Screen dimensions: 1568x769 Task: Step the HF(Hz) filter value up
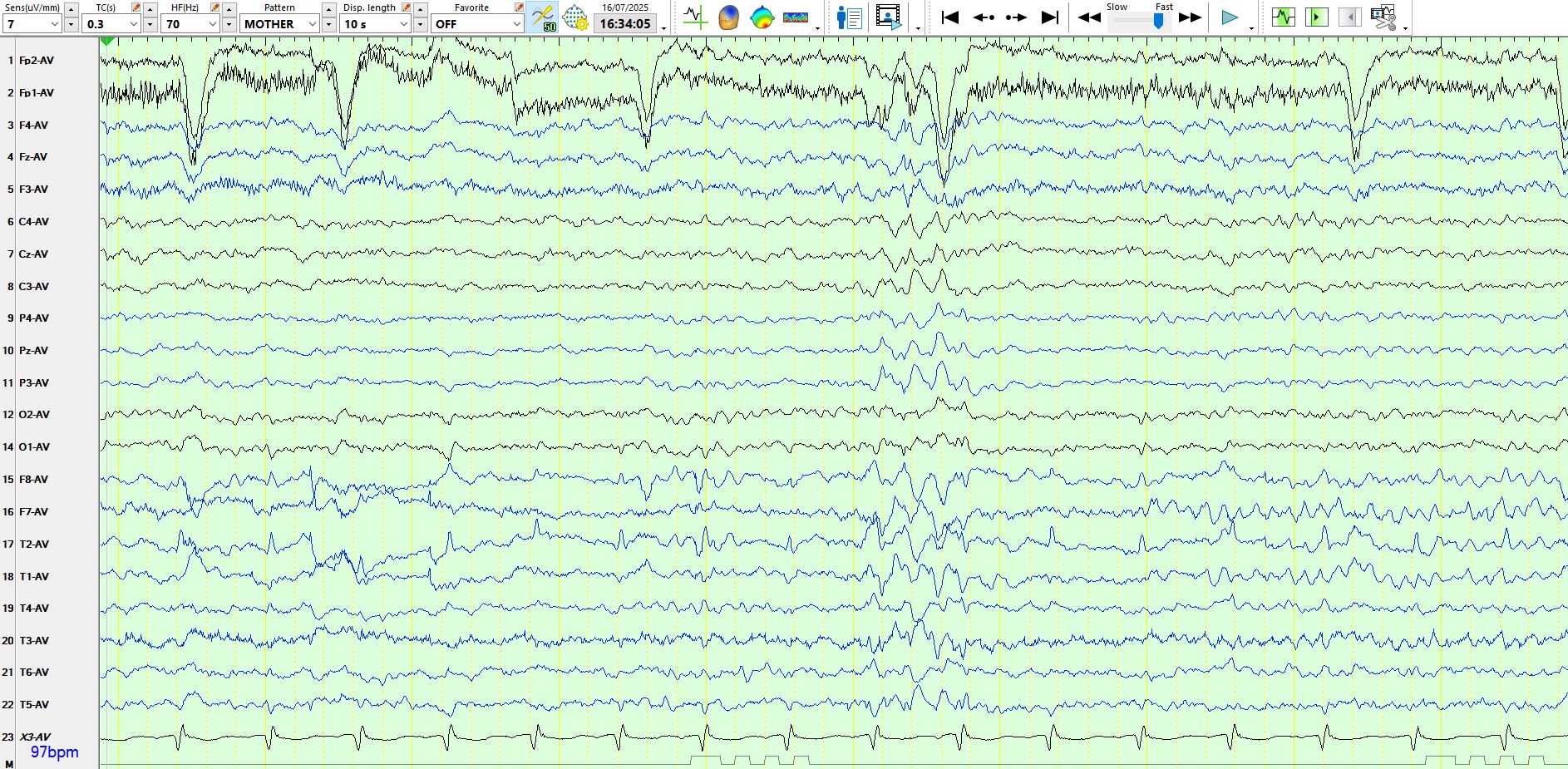click(229, 9)
